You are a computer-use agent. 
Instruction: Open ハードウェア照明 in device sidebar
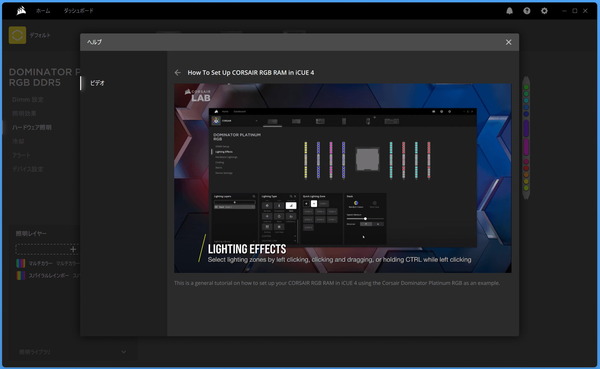32,127
